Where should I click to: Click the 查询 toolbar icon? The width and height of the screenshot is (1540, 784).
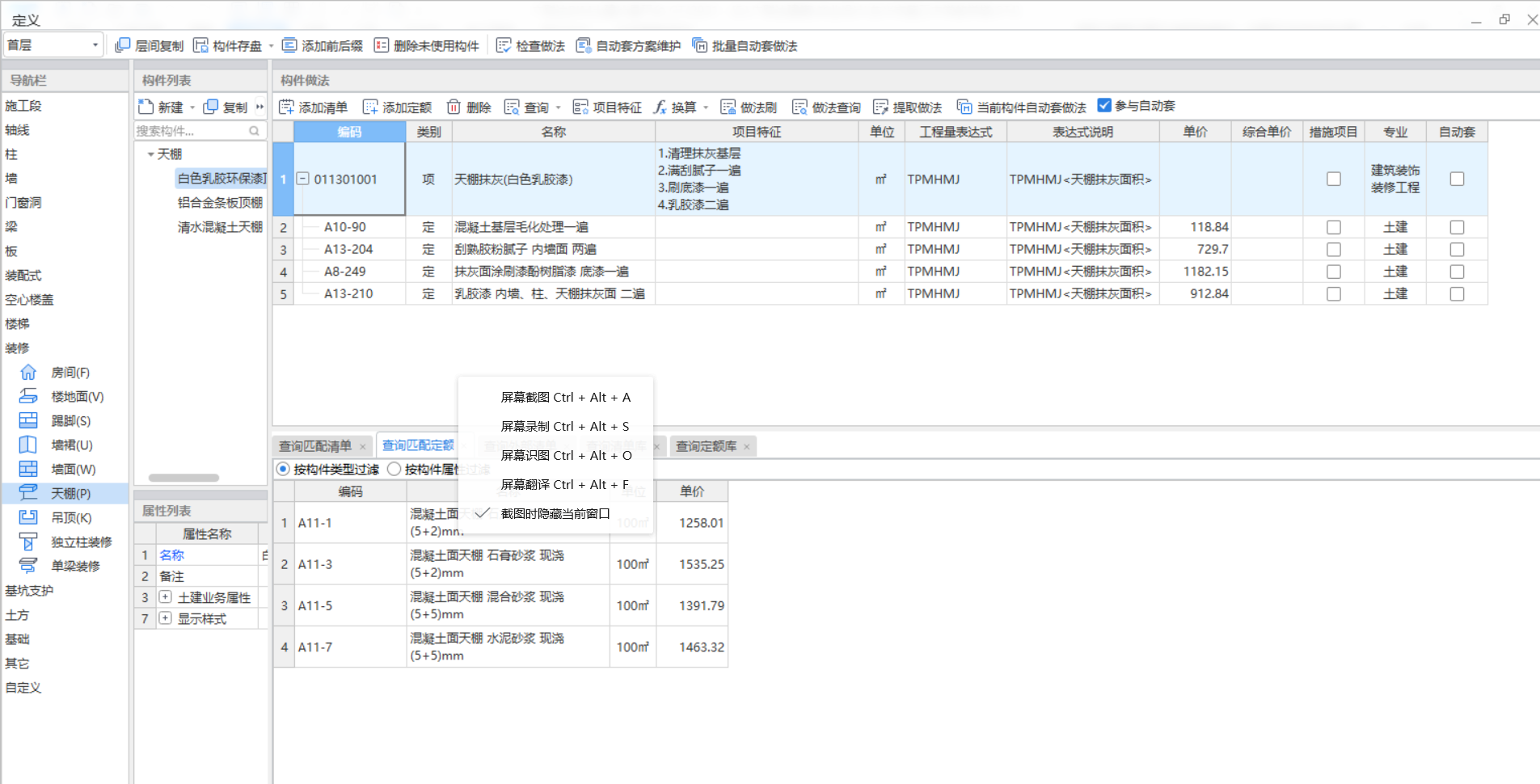coord(512,107)
